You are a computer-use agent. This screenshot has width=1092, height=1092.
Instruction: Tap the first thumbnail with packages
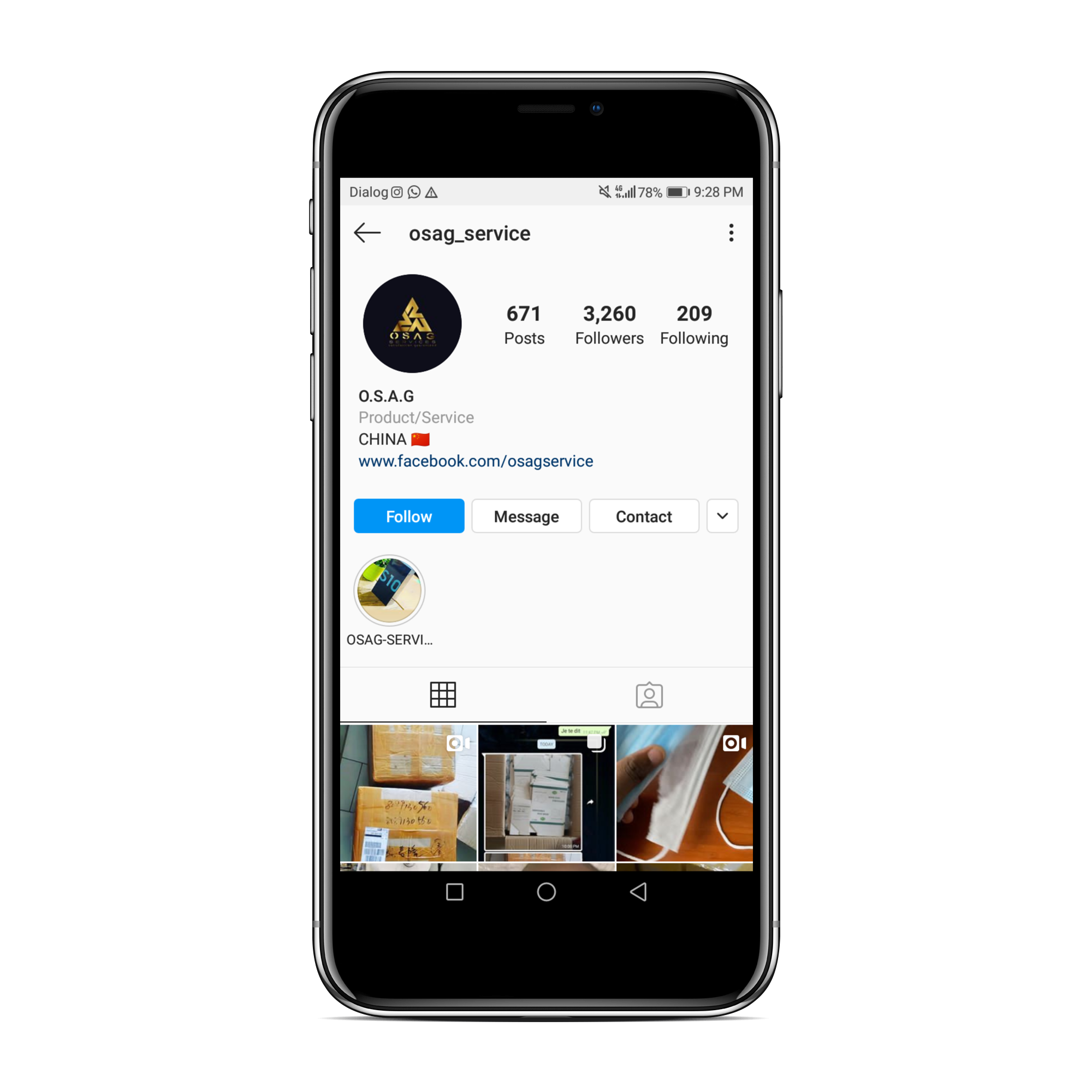pyautogui.click(x=409, y=792)
